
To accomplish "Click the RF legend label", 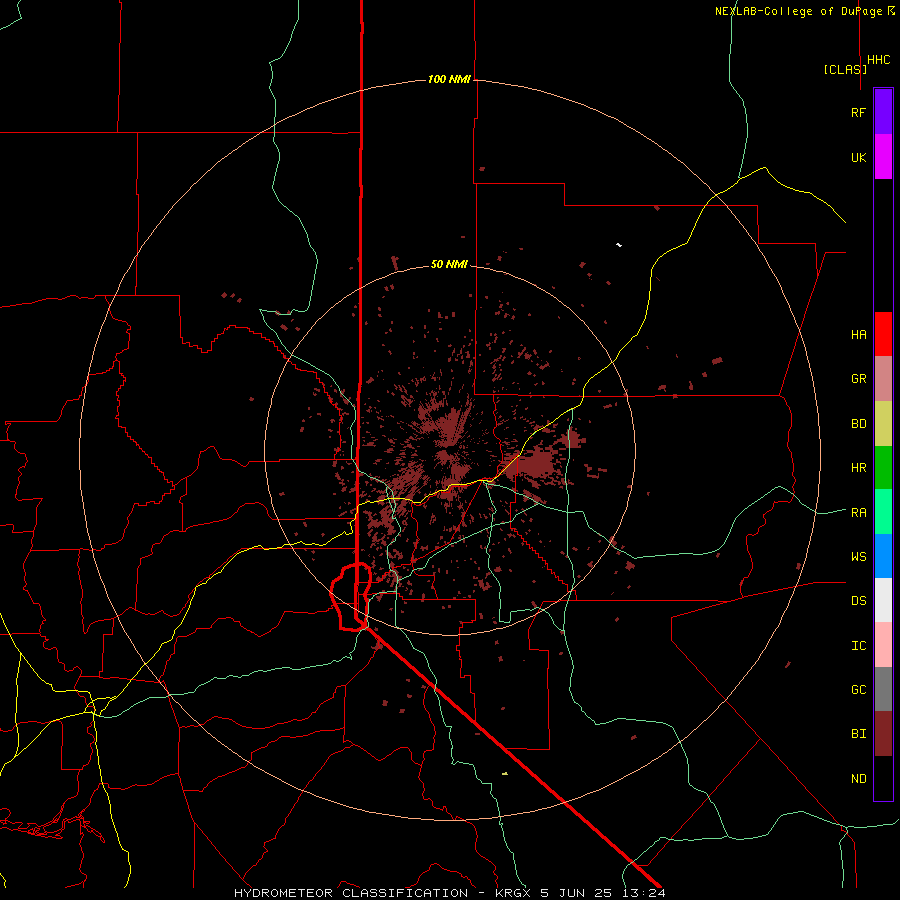I will pos(858,113).
